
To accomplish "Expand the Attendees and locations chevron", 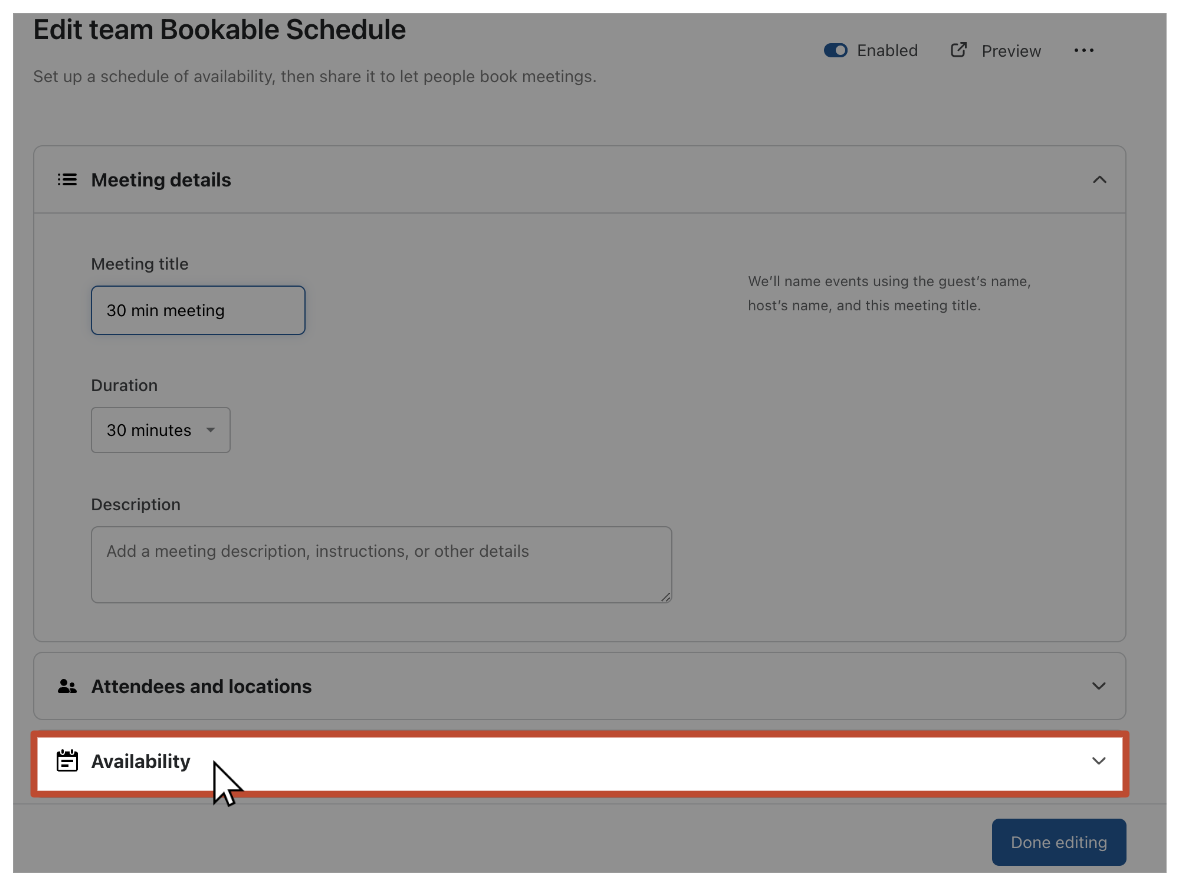I will click(x=1098, y=686).
